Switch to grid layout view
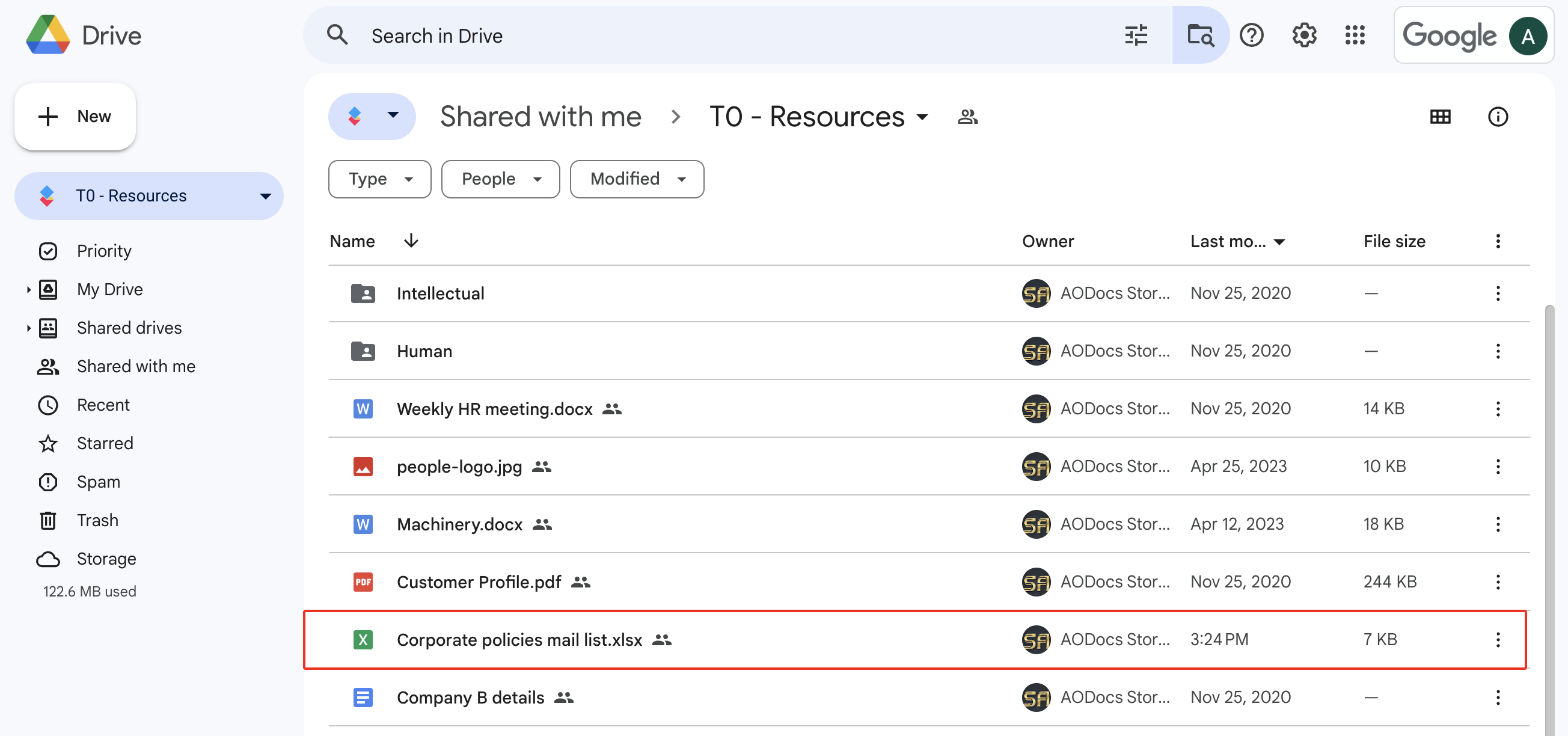The height and width of the screenshot is (736, 1568). coord(1439,116)
